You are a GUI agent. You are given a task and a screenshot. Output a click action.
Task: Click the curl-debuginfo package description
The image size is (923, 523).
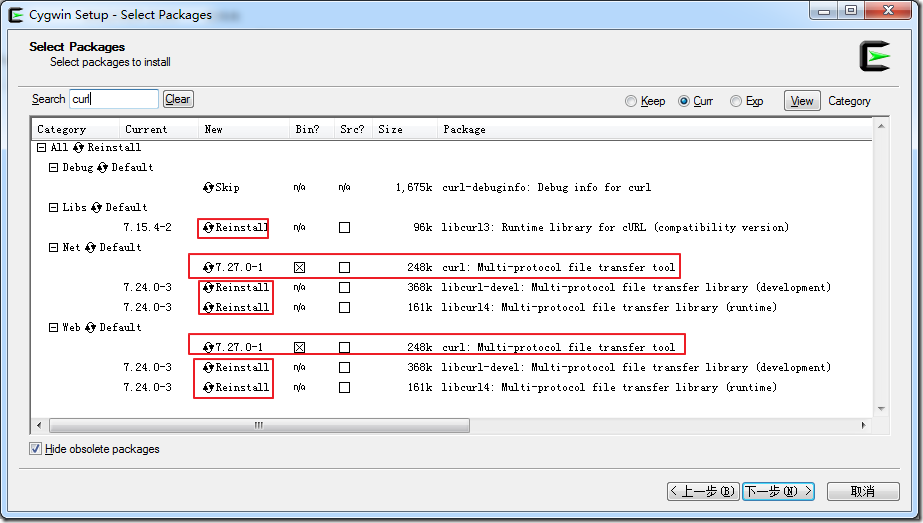click(x=546, y=187)
